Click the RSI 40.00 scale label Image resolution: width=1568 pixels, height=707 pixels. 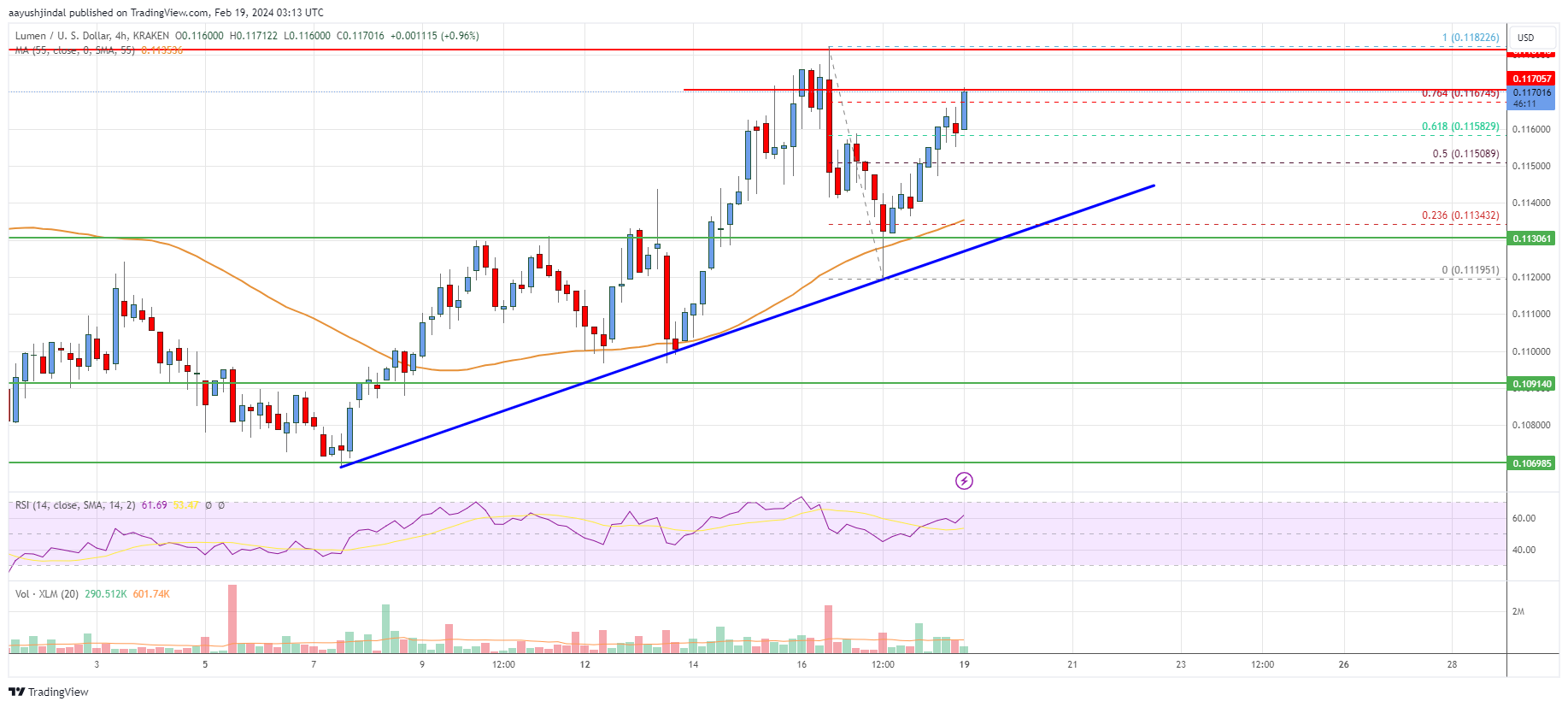[x=1524, y=550]
